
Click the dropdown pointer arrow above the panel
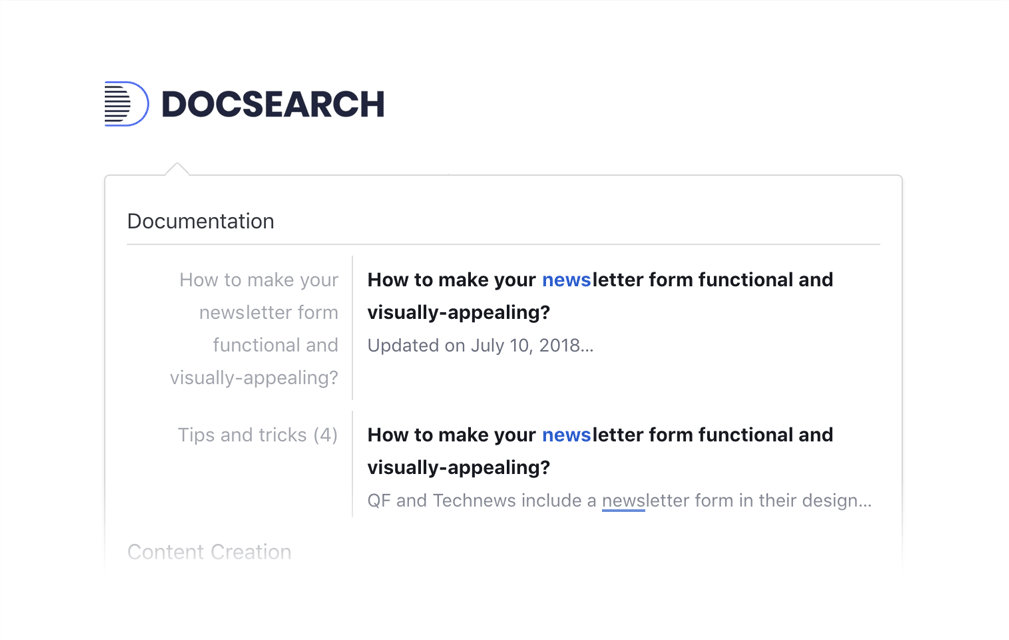pos(177,168)
